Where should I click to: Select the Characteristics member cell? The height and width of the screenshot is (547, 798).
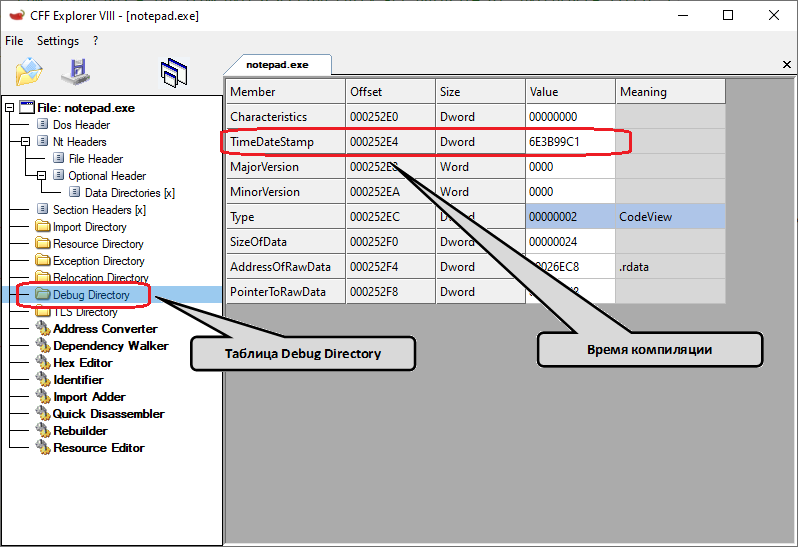pyautogui.click(x=286, y=117)
